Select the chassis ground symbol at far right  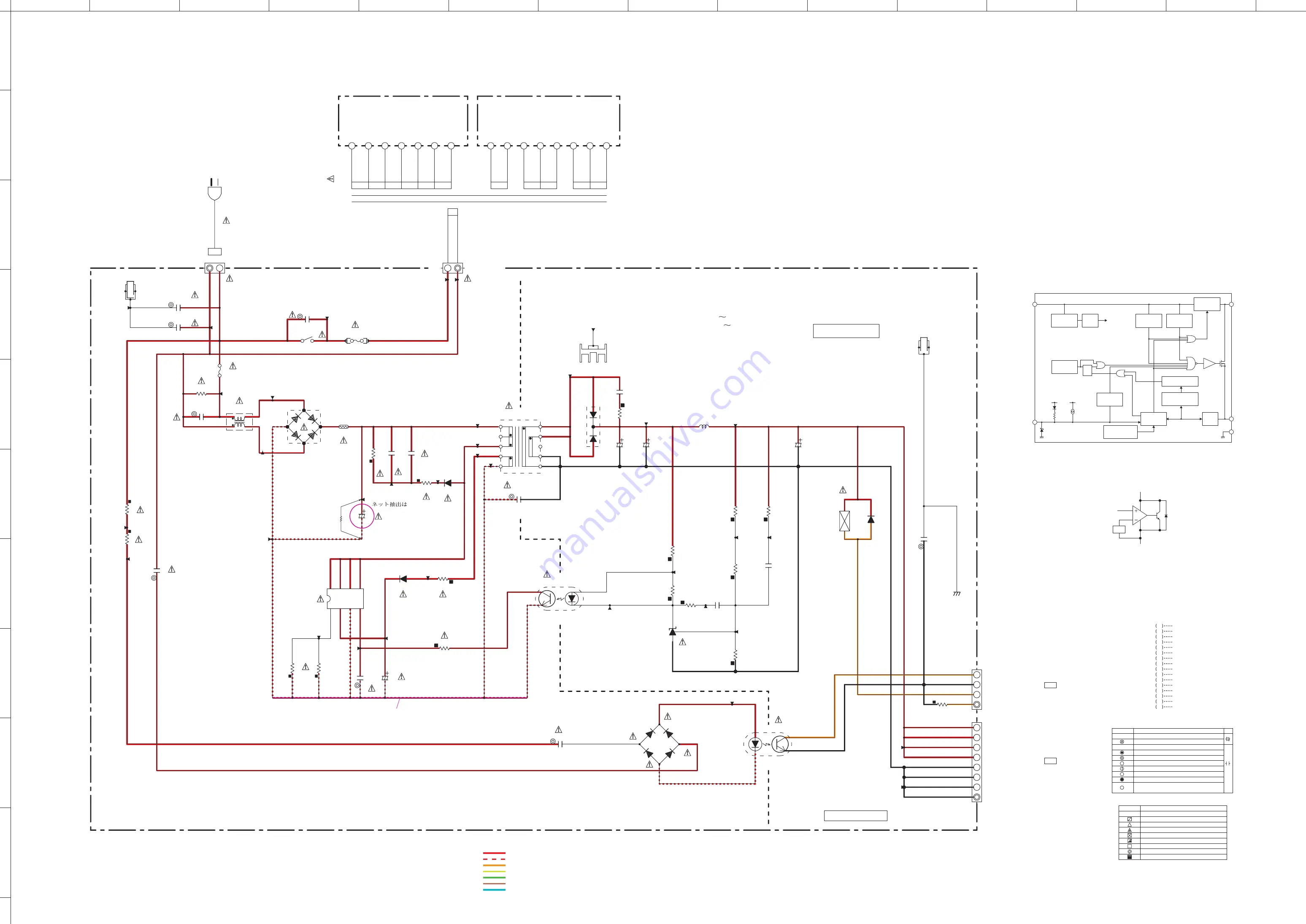[957, 594]
